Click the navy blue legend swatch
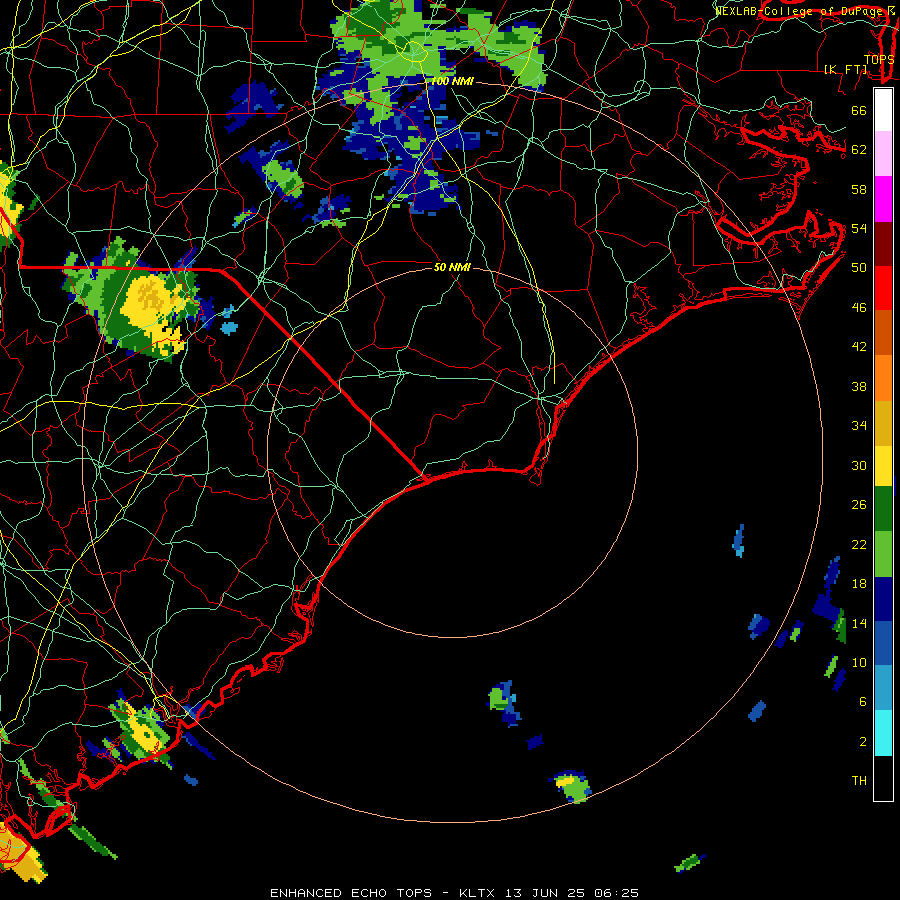 (x=883, y=599)
